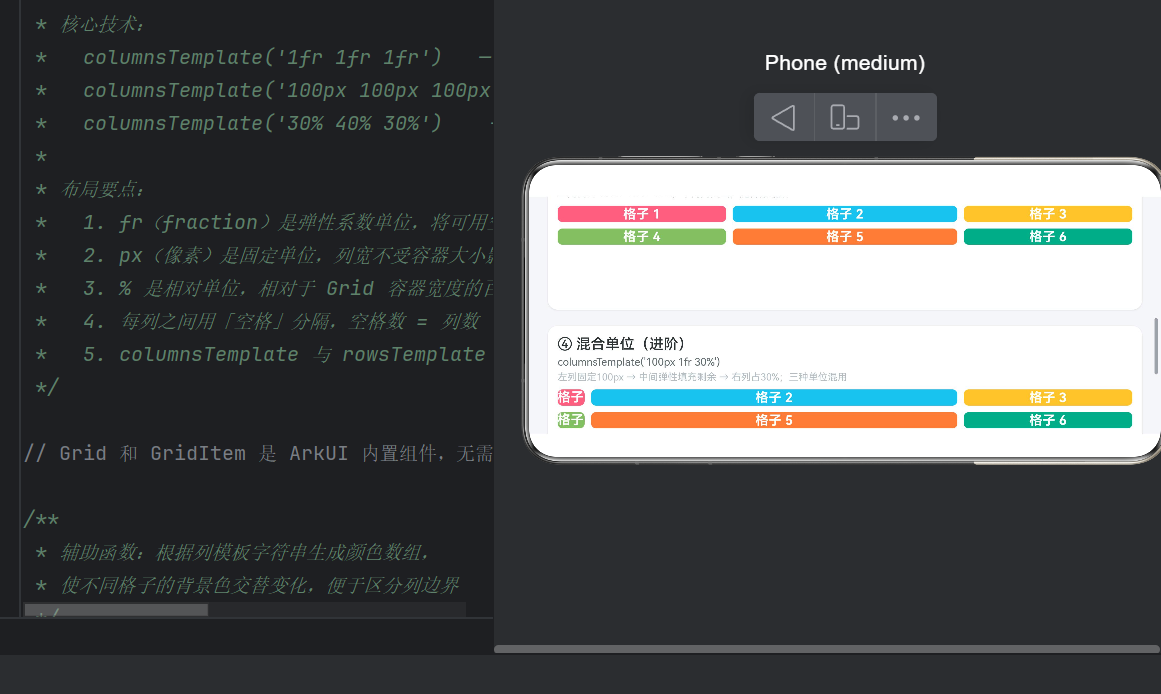
Task: Tap orange 格子 5 cell in the 混合单位 card
Action: [x=774, y=421]
